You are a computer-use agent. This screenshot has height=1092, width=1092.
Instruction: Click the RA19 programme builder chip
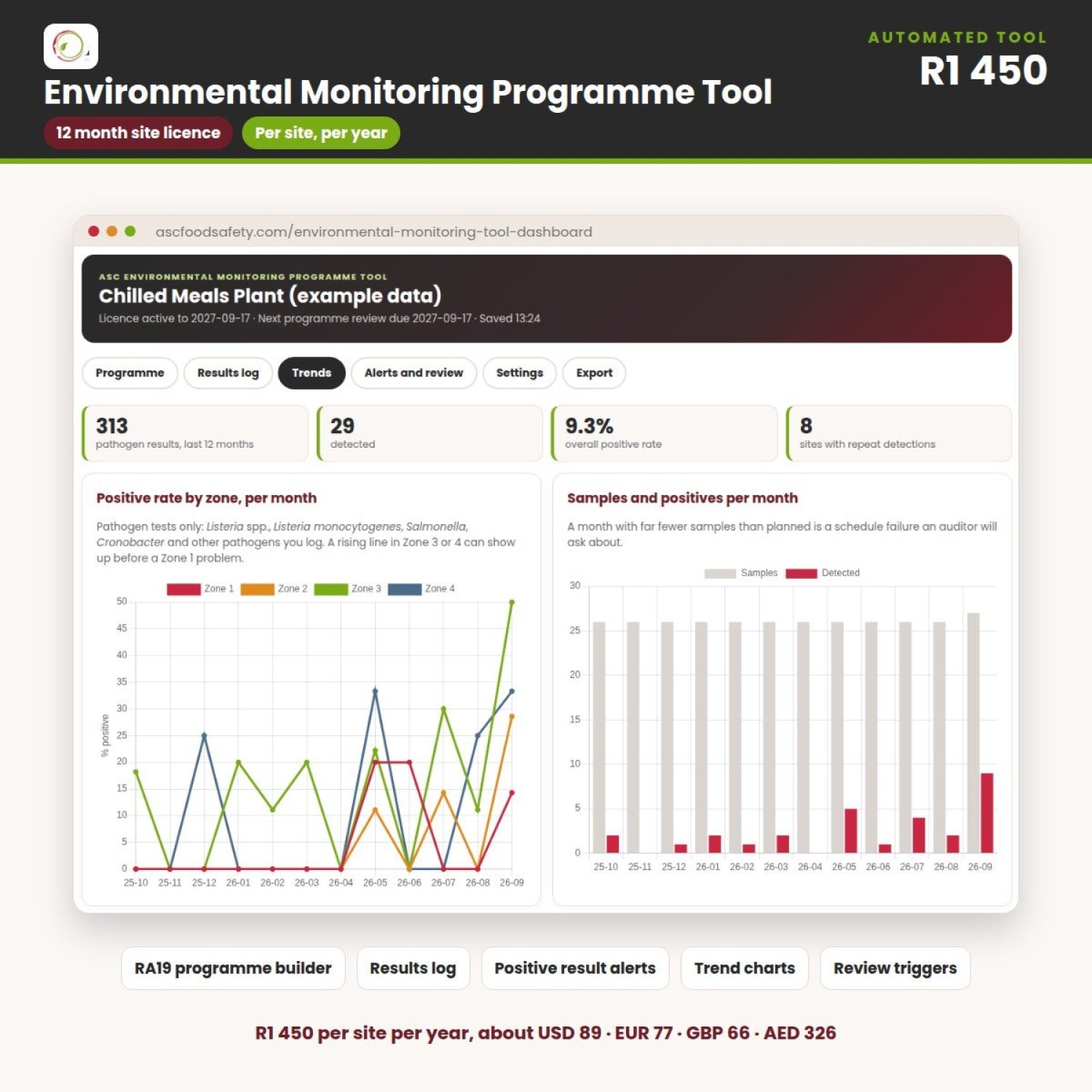click(x=233, y=968)
